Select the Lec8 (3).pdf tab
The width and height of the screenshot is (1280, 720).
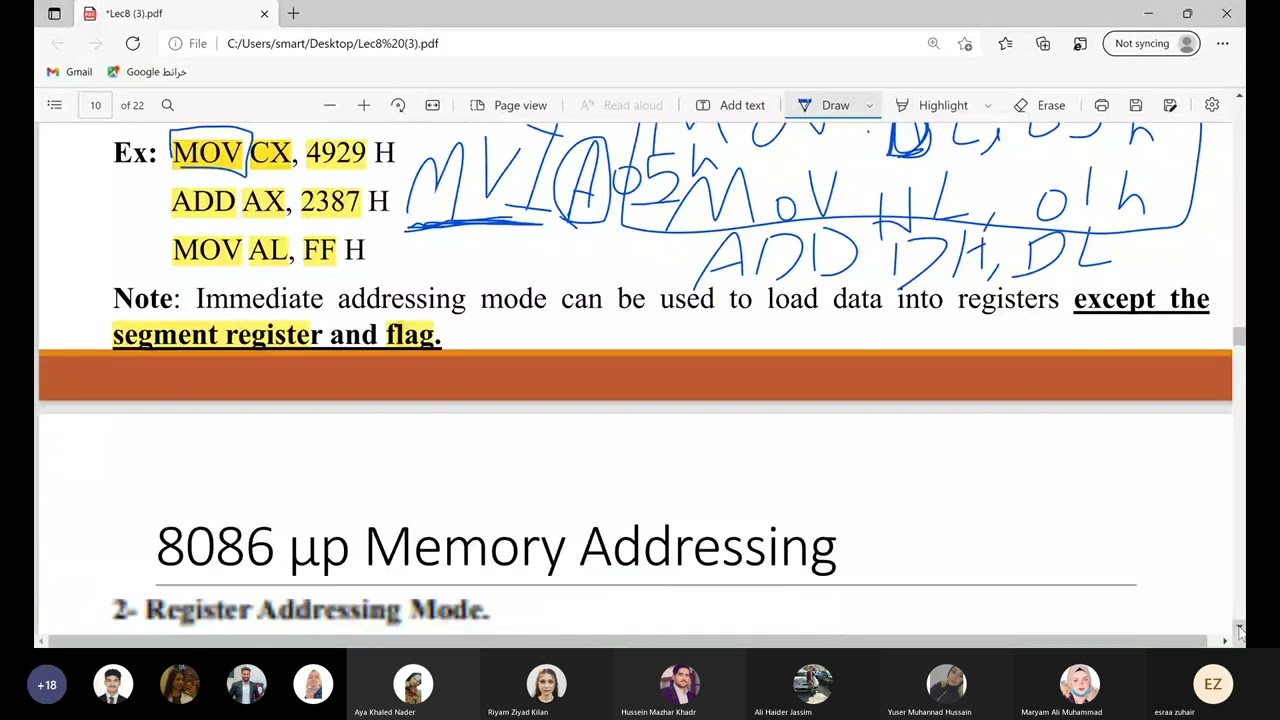pyautogui.click(x=175, y=14)
